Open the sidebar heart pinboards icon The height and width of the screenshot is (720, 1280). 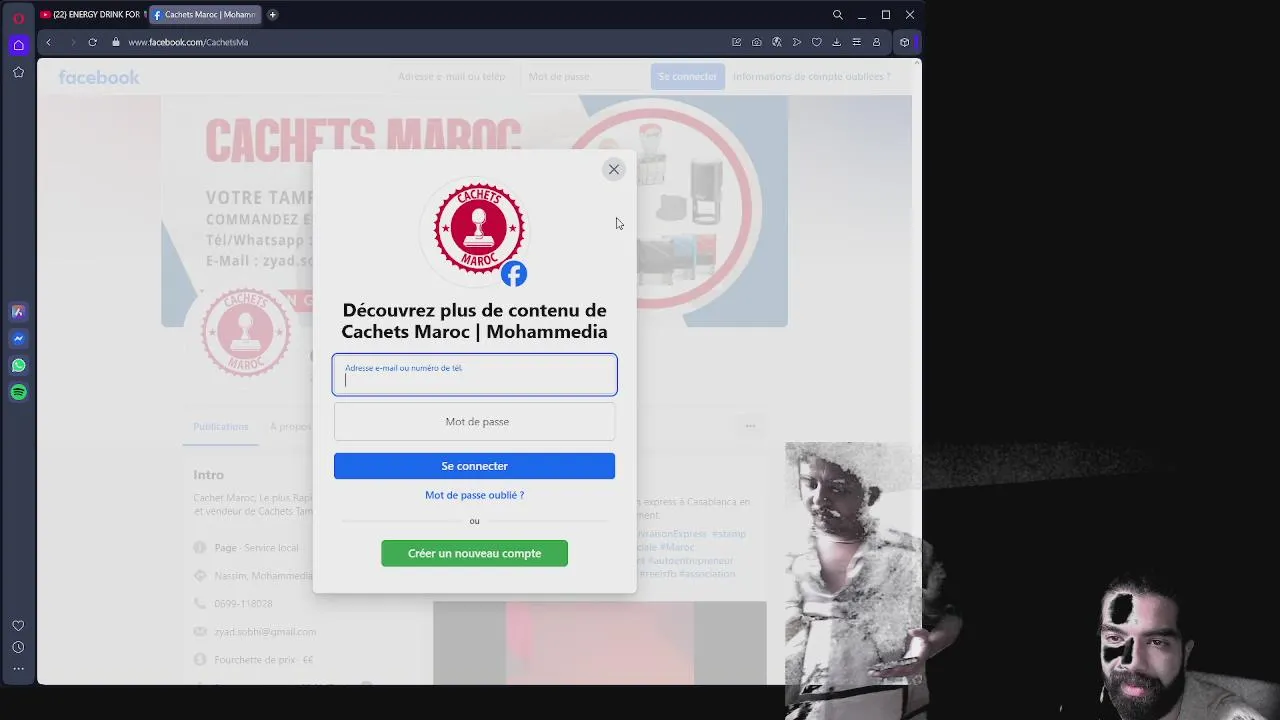[18, 626]
